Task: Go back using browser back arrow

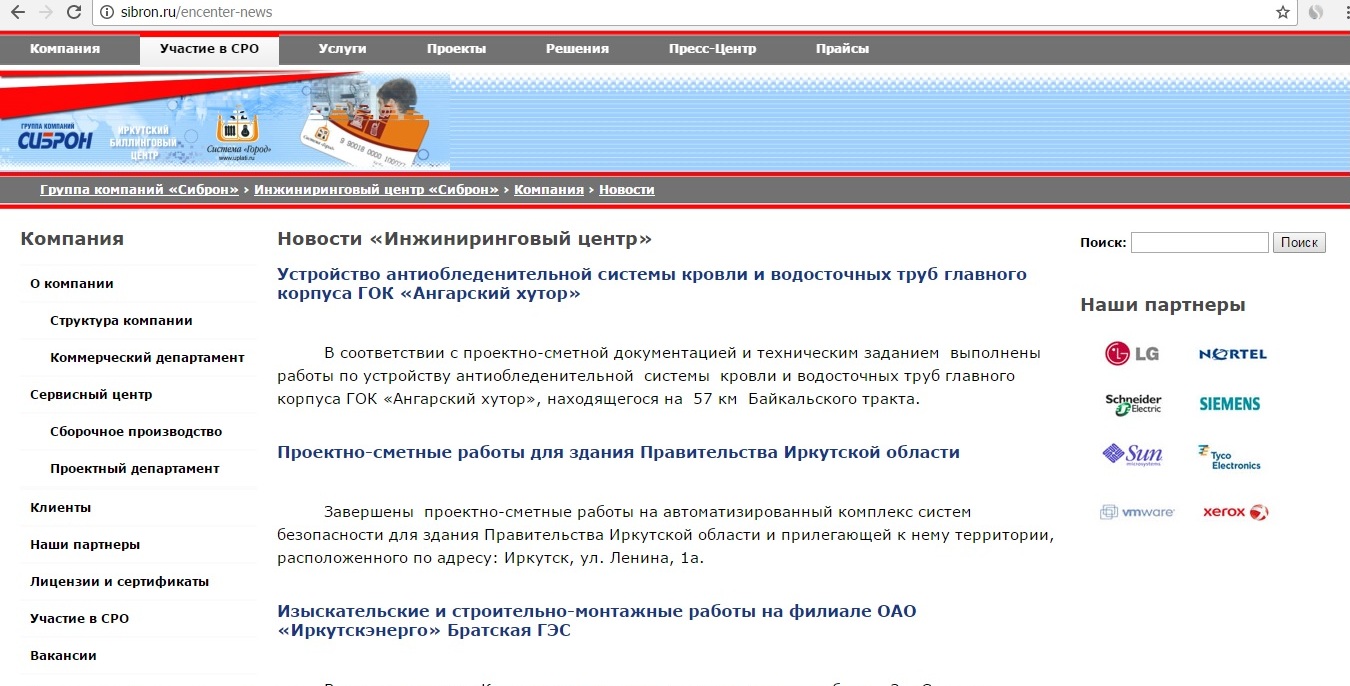Action: click(17, 12)
